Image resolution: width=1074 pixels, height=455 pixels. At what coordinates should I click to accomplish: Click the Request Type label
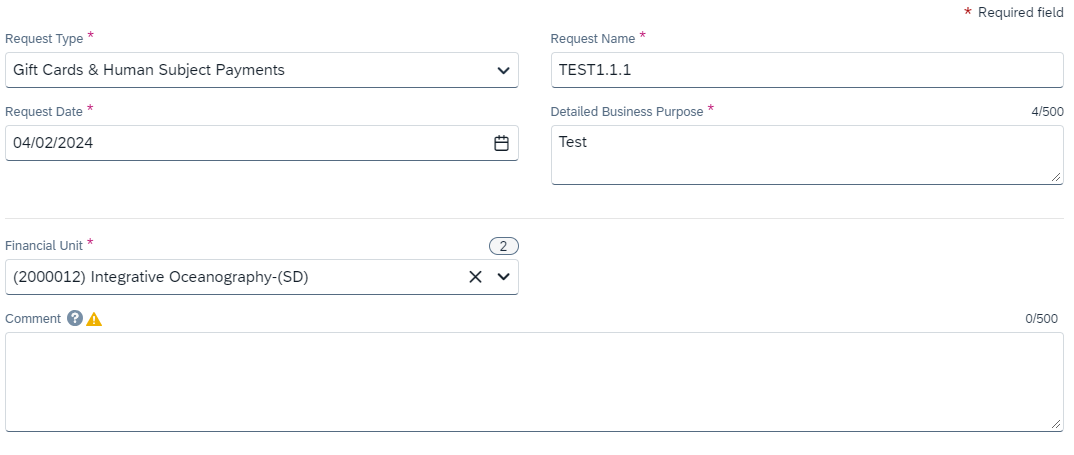44,39
